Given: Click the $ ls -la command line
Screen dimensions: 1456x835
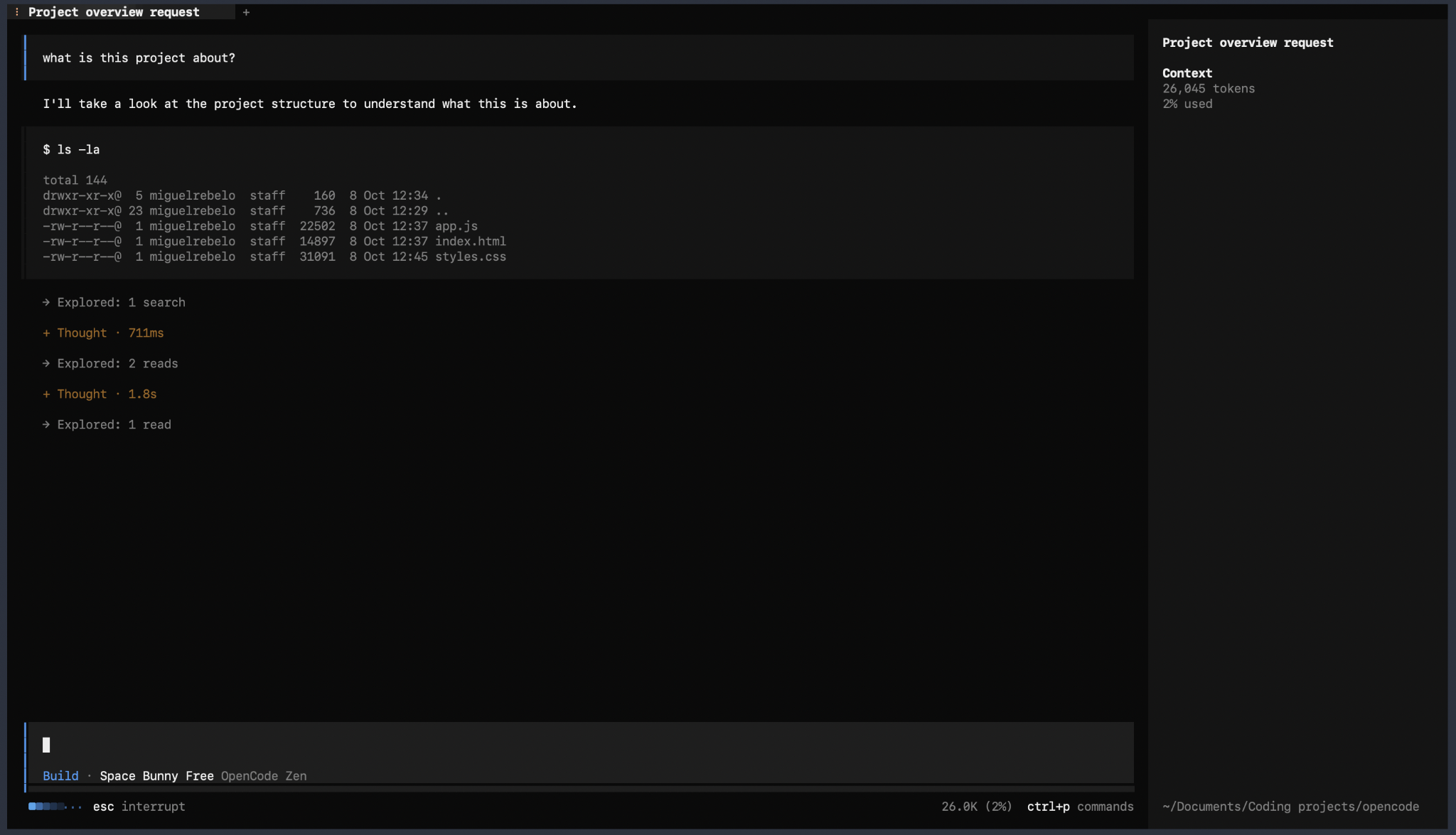Looking at the screenshot, I should [x=71, y=150].
